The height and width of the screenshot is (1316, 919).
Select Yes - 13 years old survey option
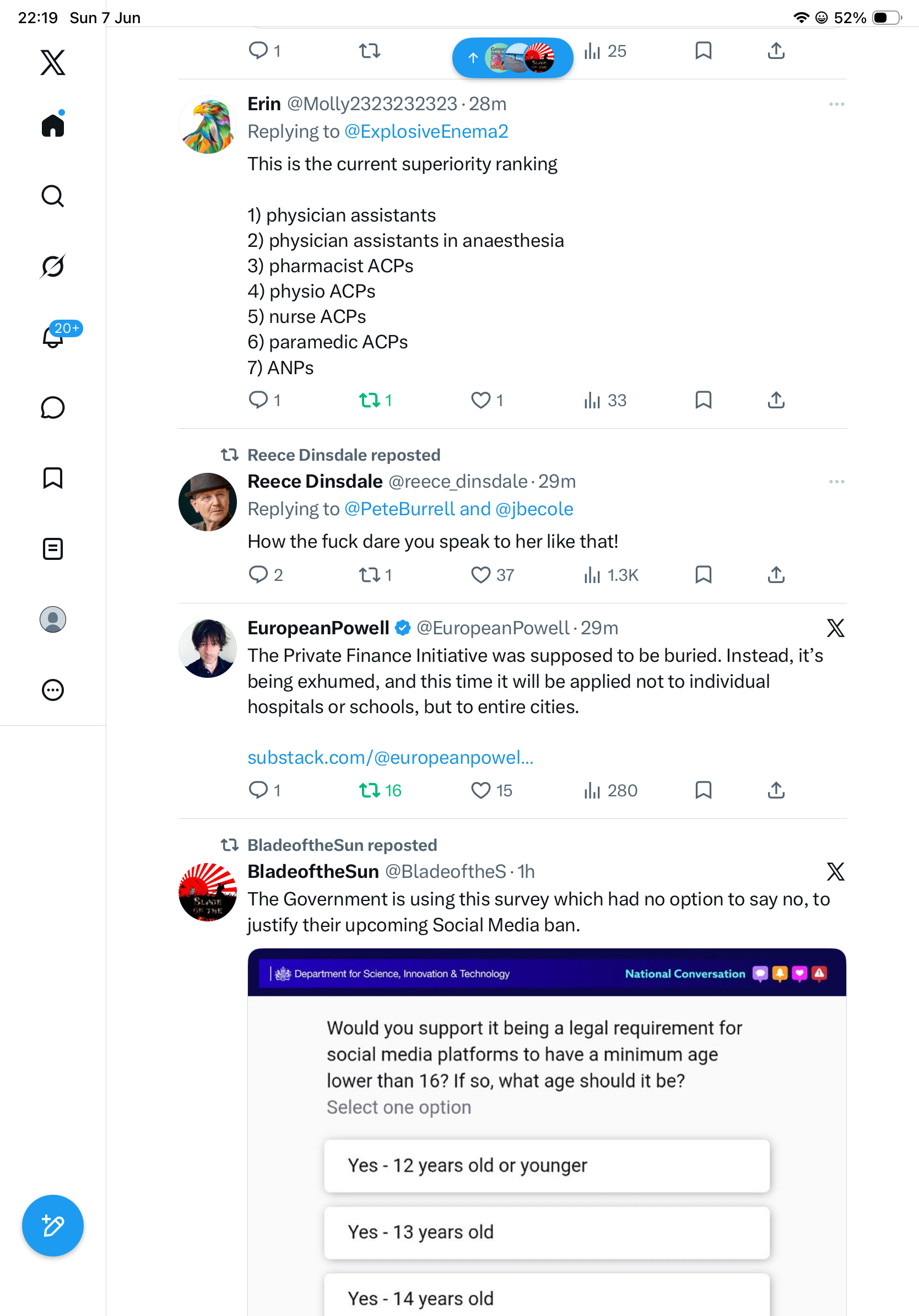[x=547, y=1232]
